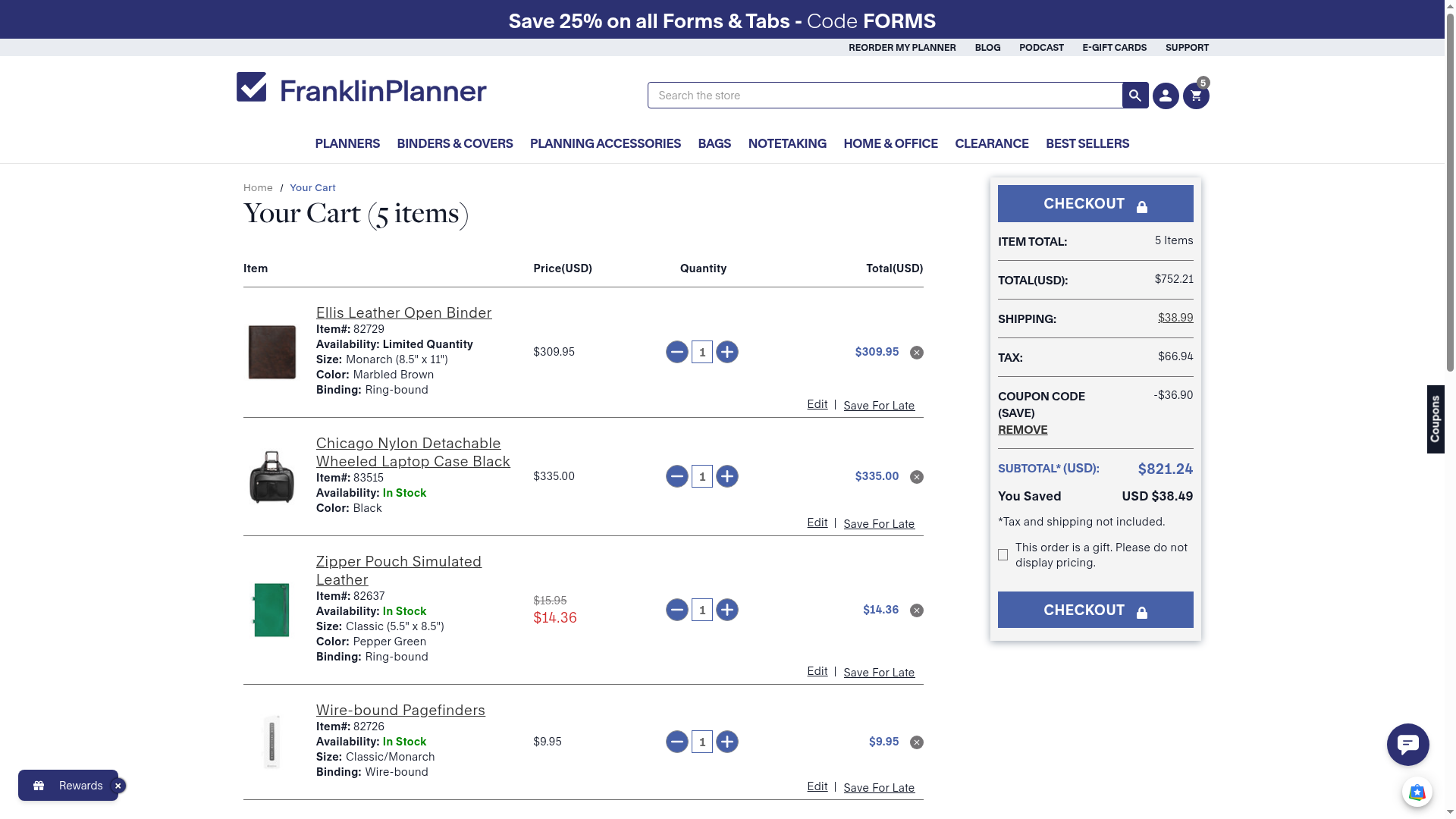Viewport: 1456px width, 819px height.
Task: Expand the Coupons side tab
Action: click(x=1435, y=419)
